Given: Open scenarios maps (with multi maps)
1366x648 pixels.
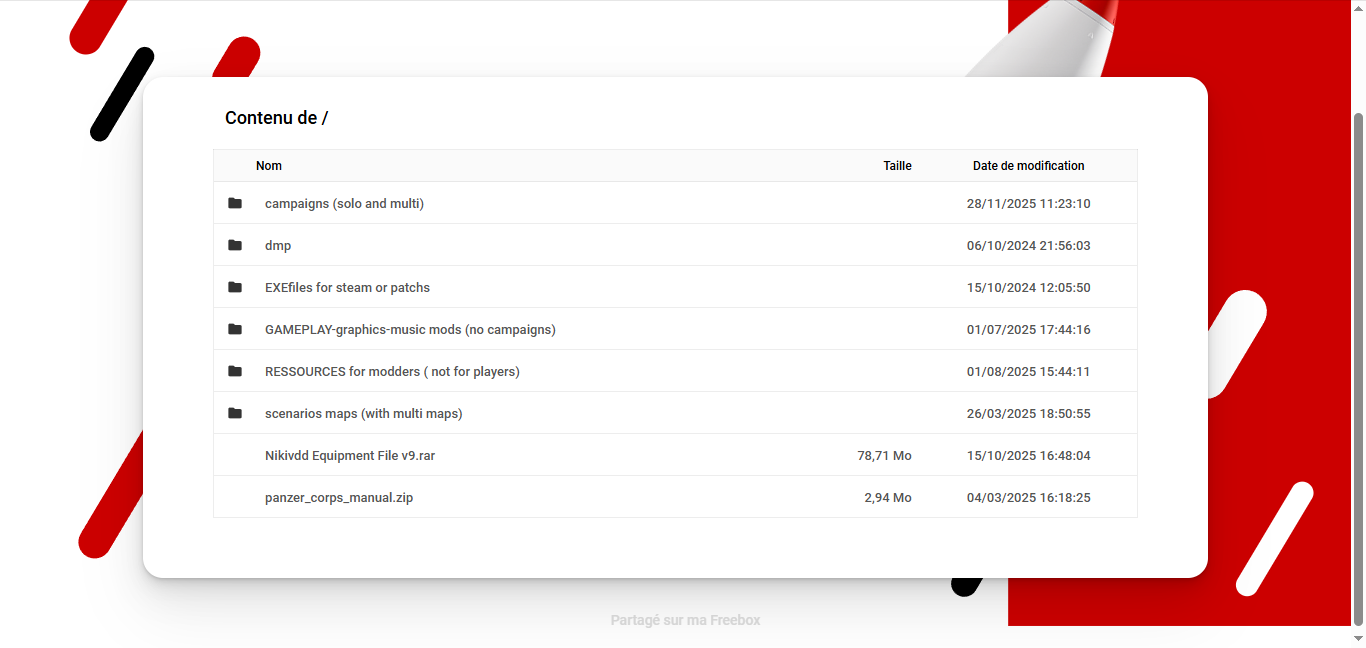Looking at the screenshot, I should [363, 414].
